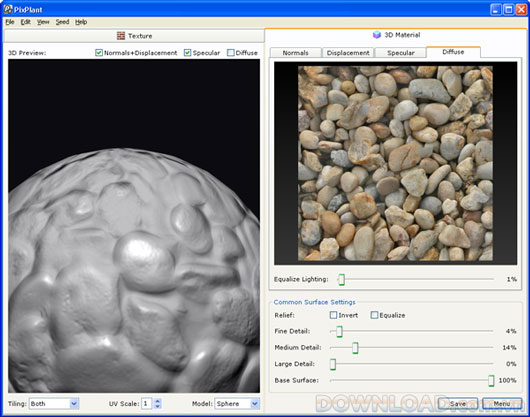Click the Equalize Lighting slider handle

point(341,279)
